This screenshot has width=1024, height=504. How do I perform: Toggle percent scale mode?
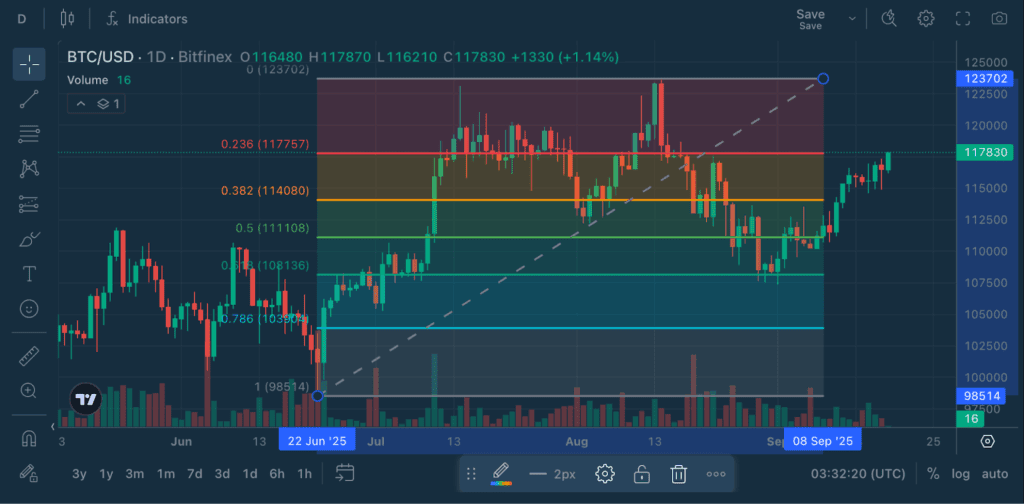pyautogui.click(x=933, y=474)
